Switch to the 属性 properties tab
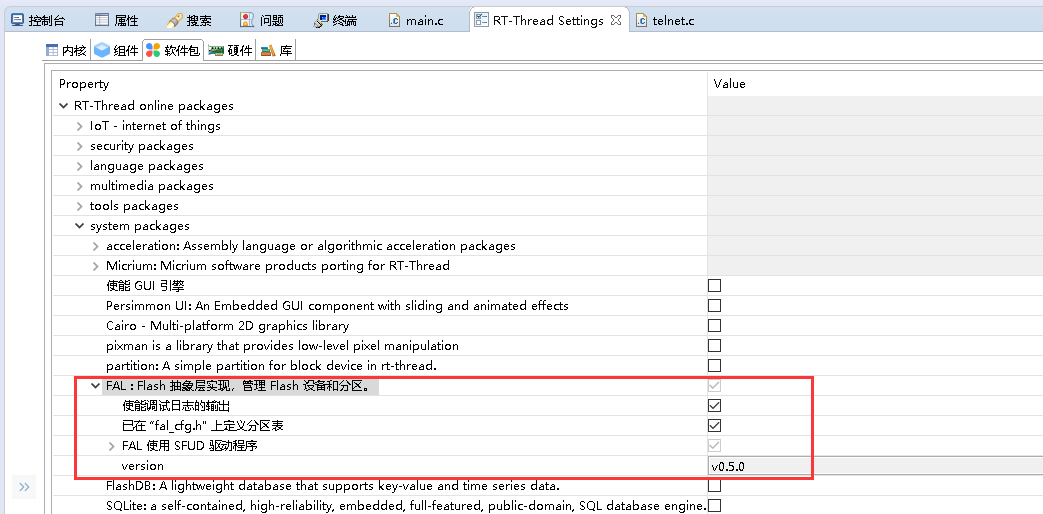This screenshot has width=1043, height=514. coord(117,20)
